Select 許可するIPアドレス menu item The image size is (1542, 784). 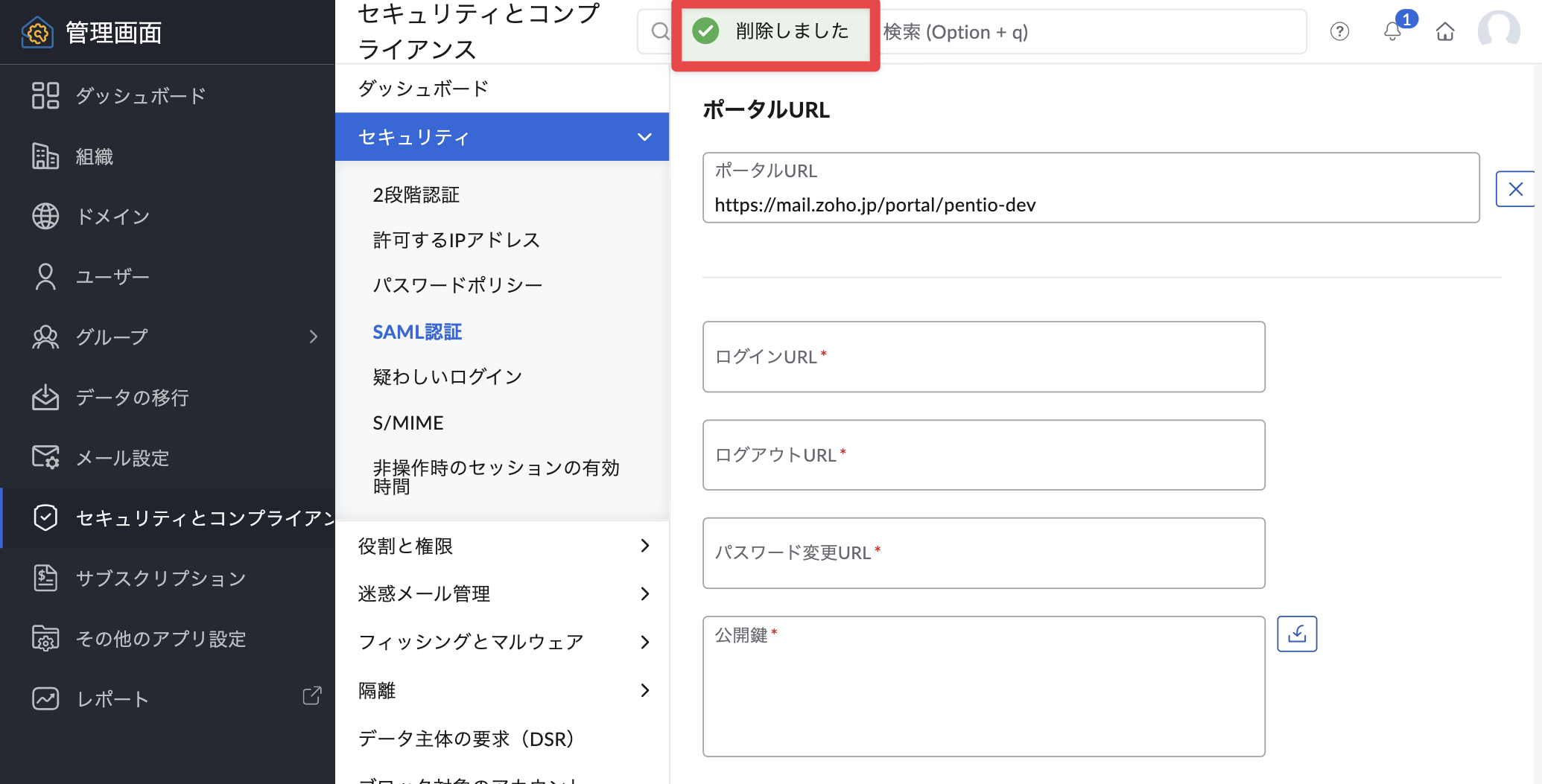pos(456,240)
